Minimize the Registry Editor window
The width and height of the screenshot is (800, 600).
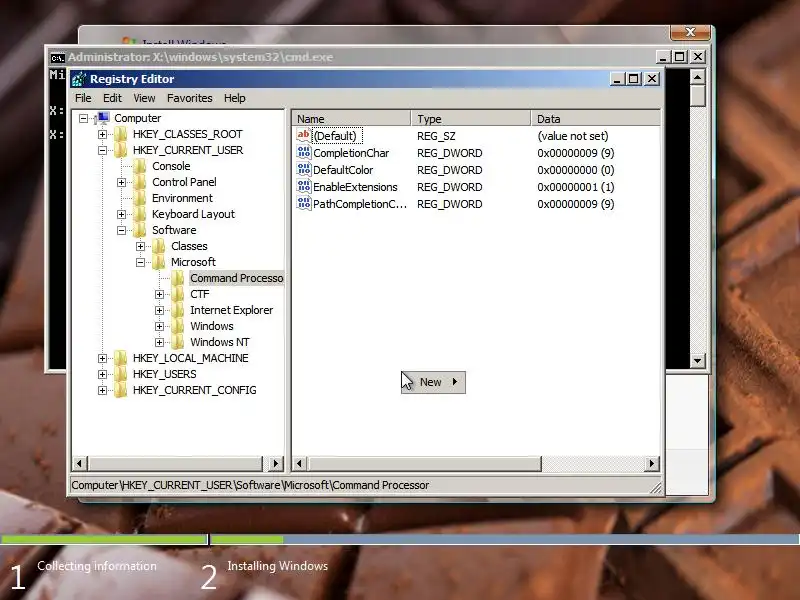click(617, 79)
